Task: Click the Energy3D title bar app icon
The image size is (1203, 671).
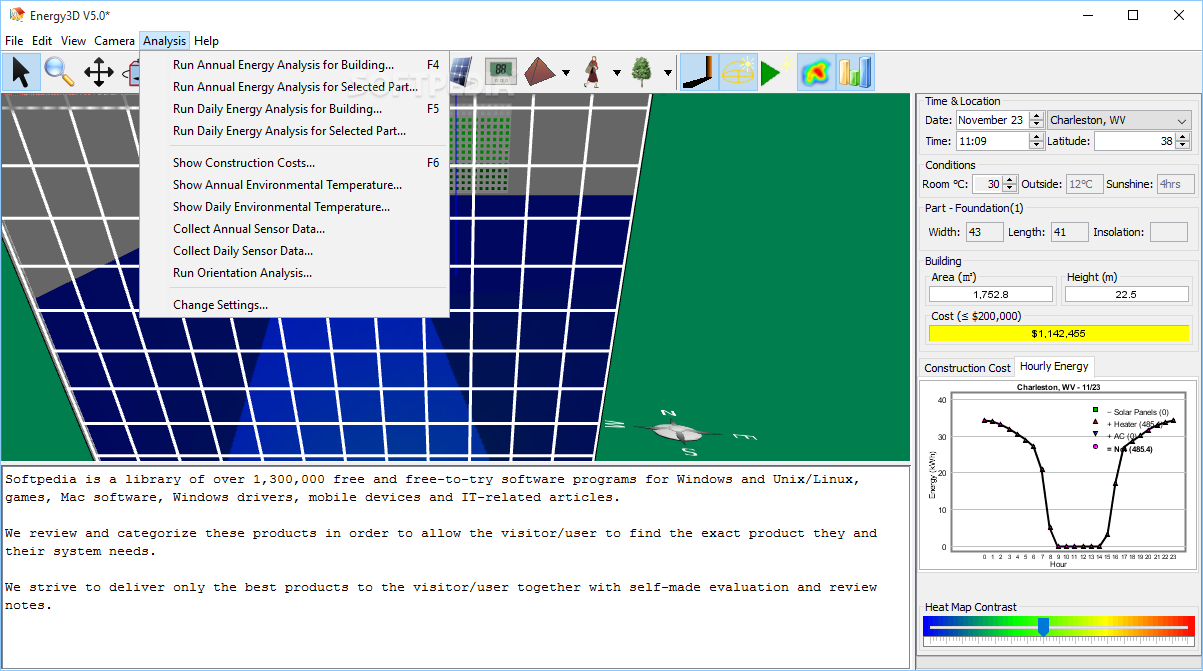Action: (x=16, y=15)
